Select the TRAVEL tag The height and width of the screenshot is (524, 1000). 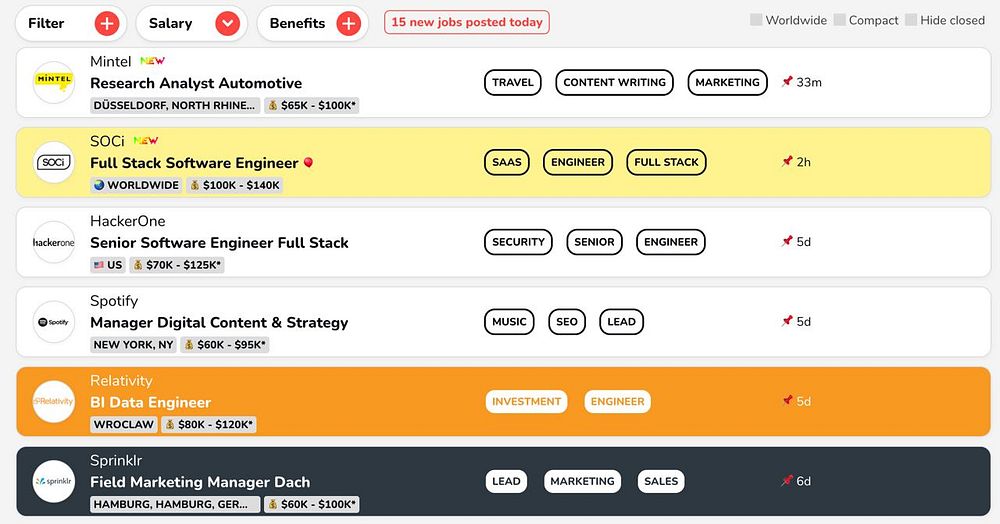[x=513, y=82]
